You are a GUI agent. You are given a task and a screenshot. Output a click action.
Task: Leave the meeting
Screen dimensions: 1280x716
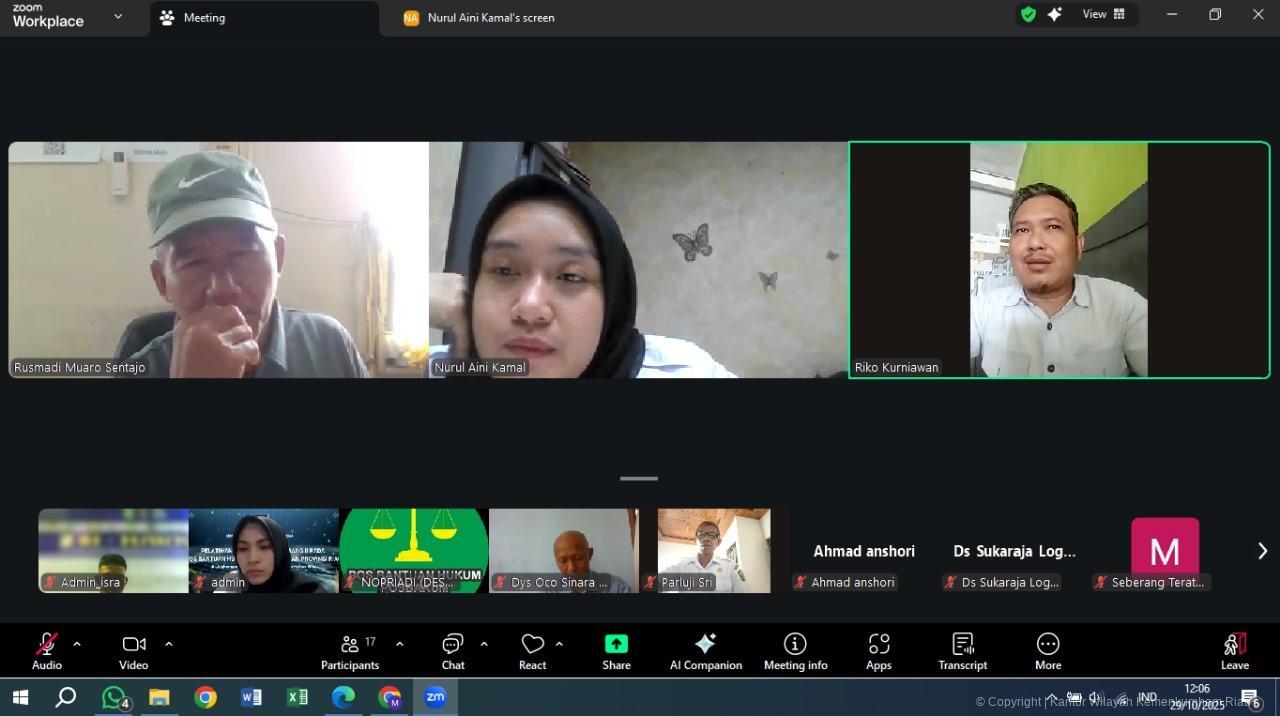coord(1234,652)
